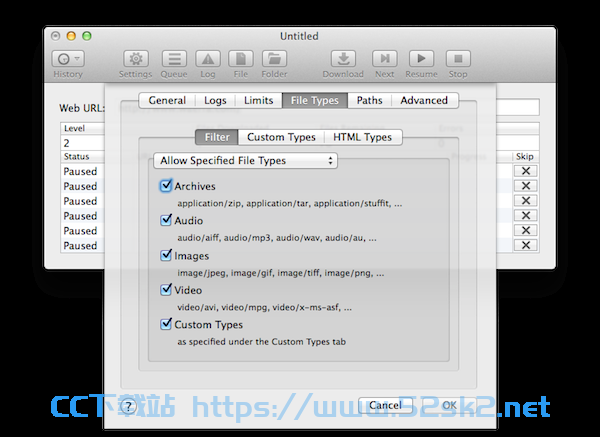Open the Queue list icon
The height and width of the screenshot is (437, 600).
tap(174, 59)
